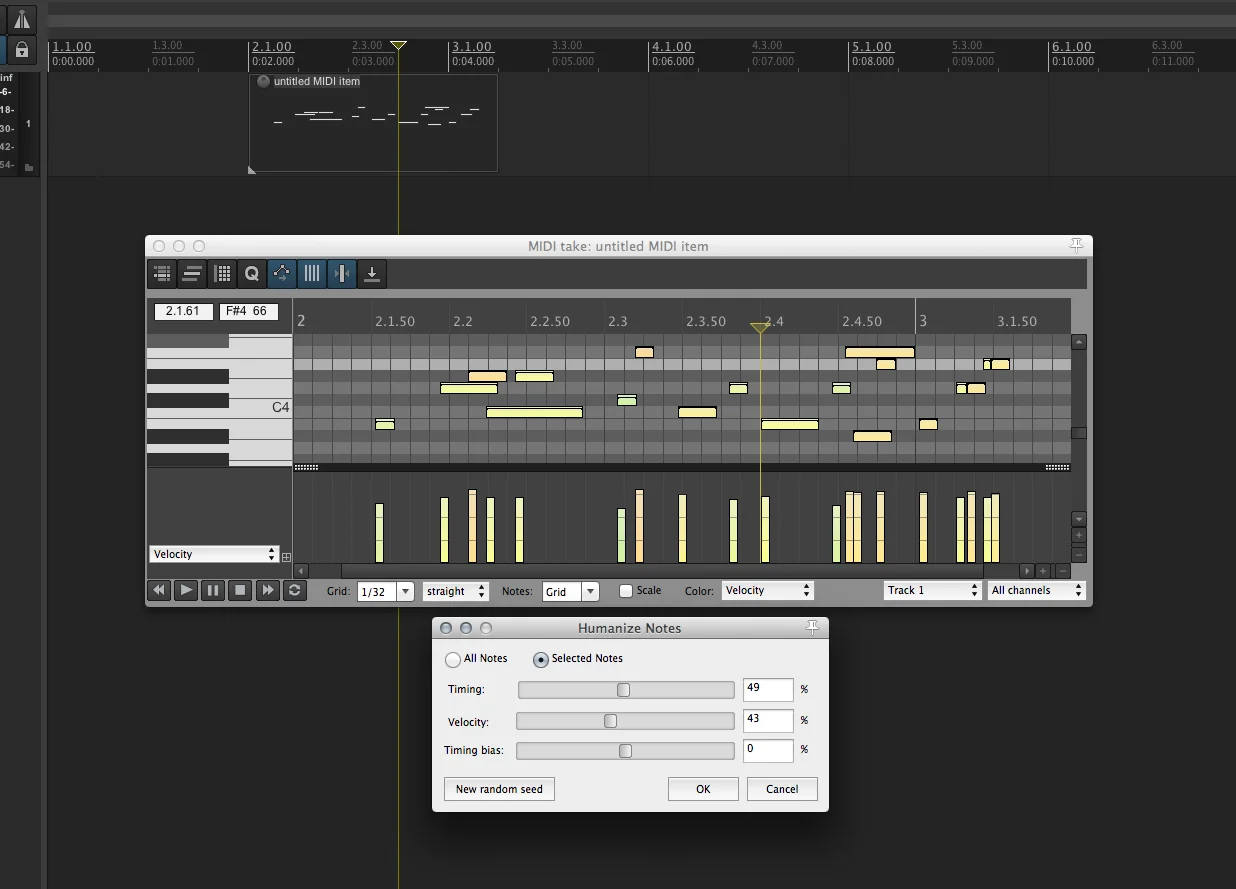Viewport: 1236px width, 889px height.
Task: Click OK in Humanize Notes dialog
Action: point(703,789)
